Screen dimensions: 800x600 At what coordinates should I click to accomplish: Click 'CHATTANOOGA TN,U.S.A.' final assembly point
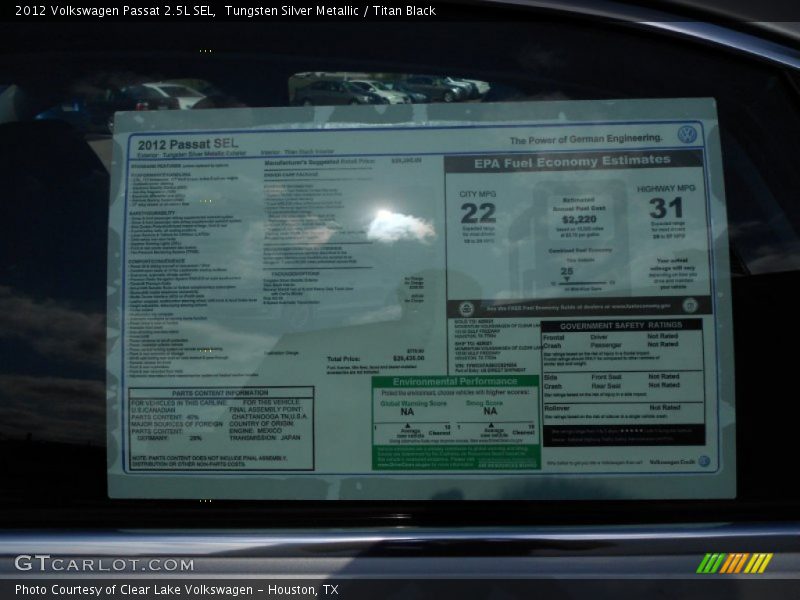(x=269, y=416)
